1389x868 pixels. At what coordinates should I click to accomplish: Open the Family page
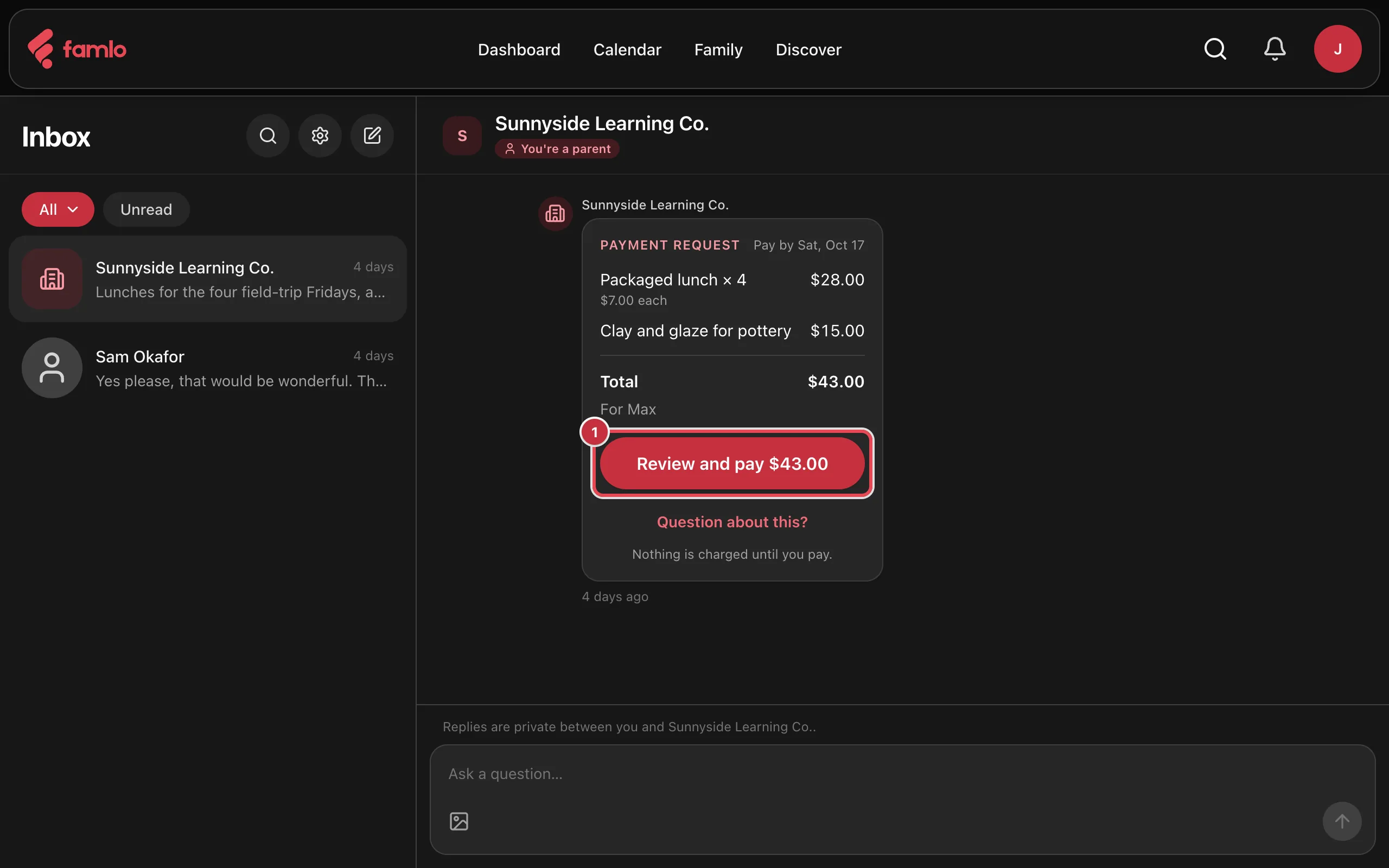(718, 49)
